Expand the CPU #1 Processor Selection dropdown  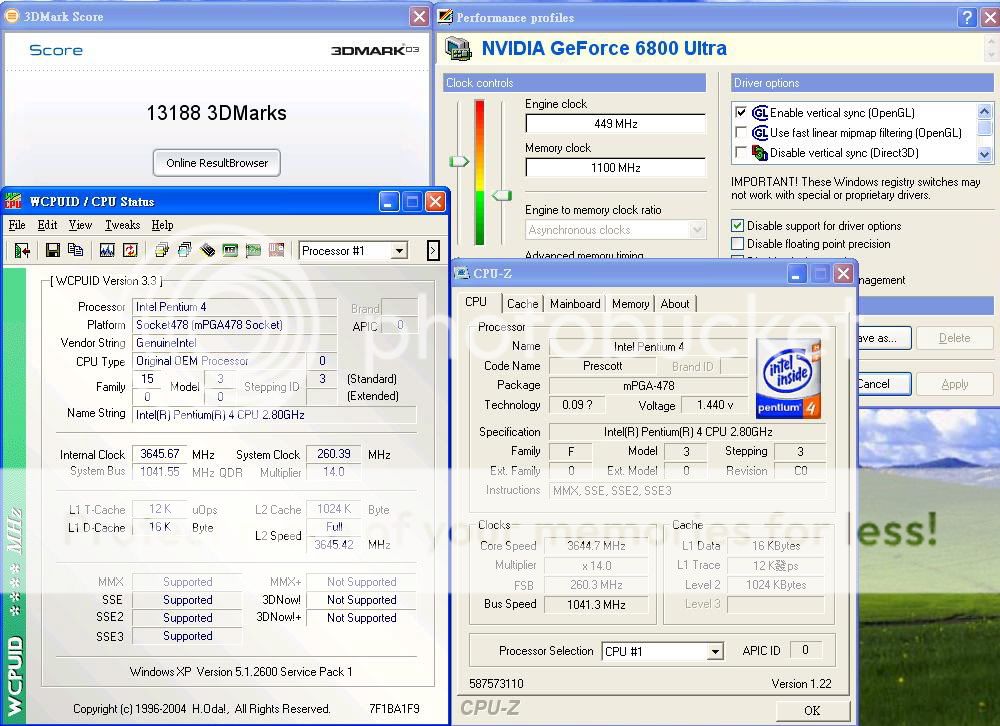(714, 652)
